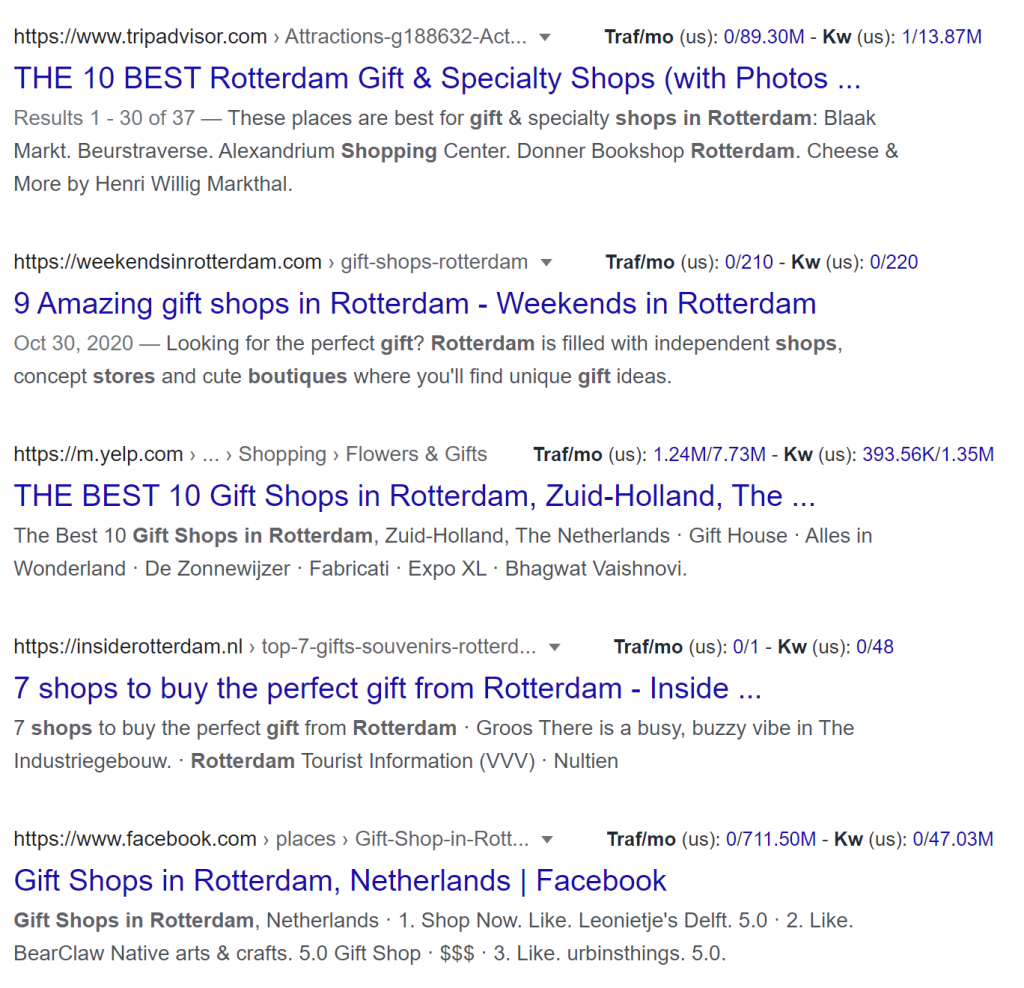Open the insiderotterdam result dropdown arrow
This screenshot has height=988, width=1024.
(554, 648)
